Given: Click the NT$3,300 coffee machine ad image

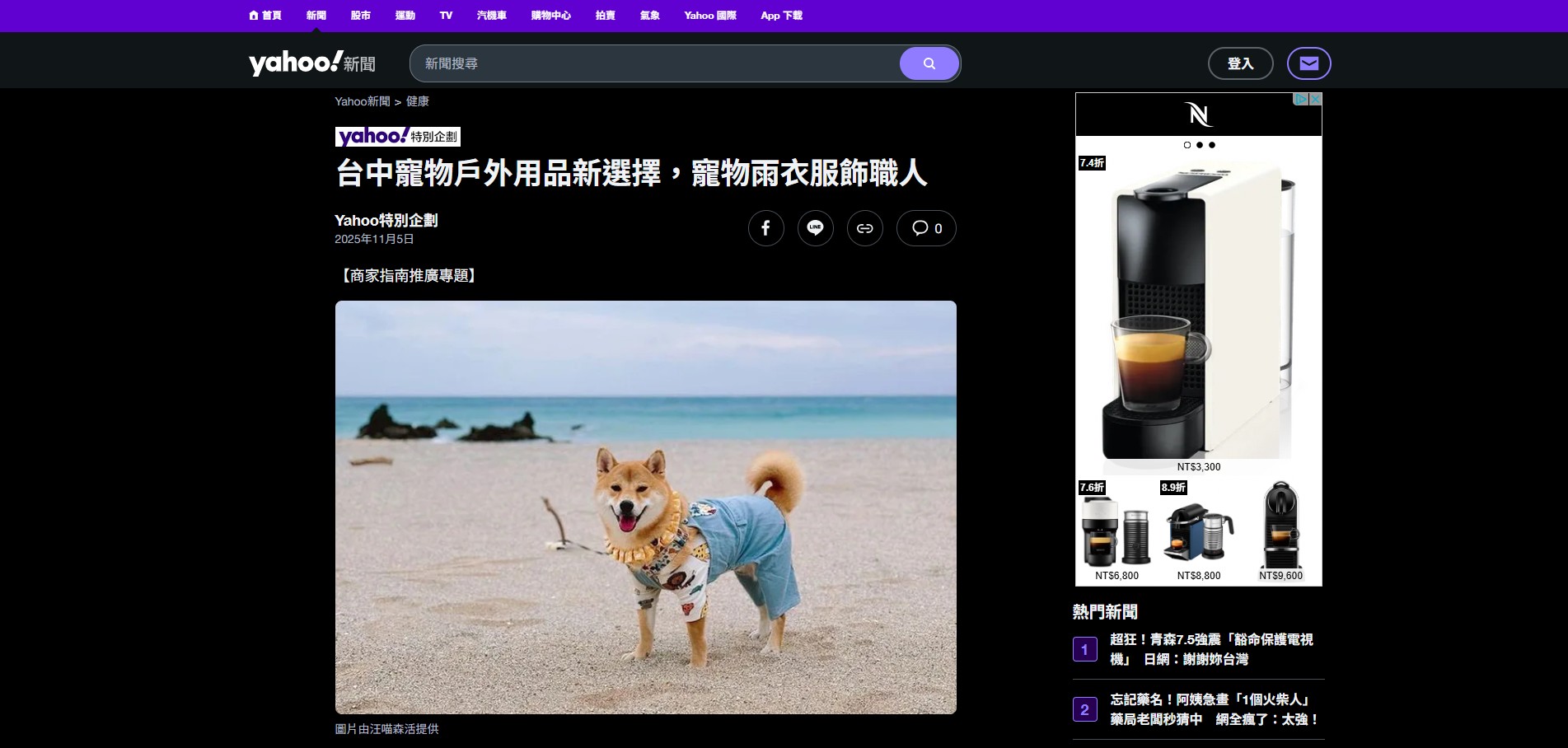Looking at the screenshot, I should (1198, 313).
